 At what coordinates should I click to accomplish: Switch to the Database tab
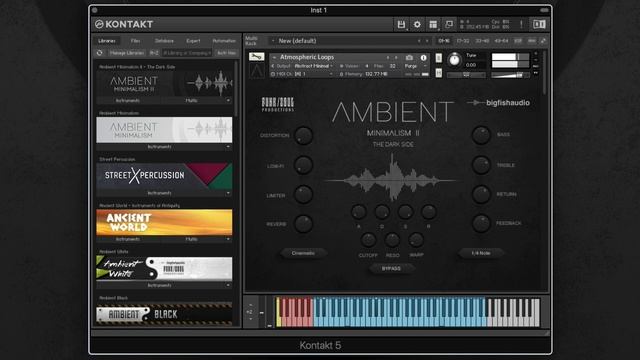164,41
